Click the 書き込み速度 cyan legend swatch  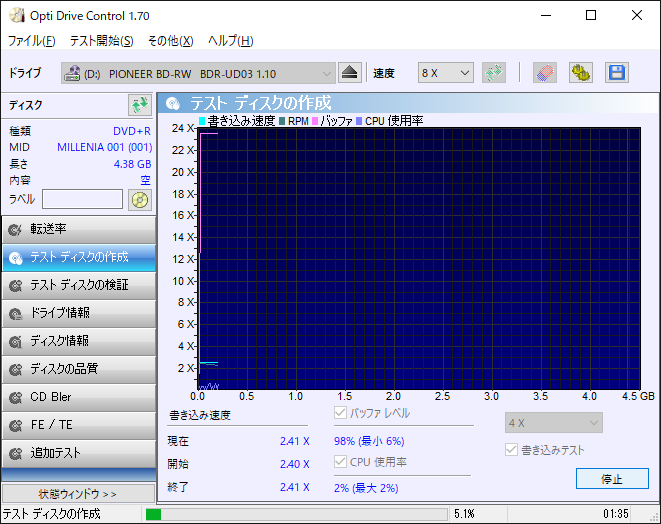click(202, 121)
